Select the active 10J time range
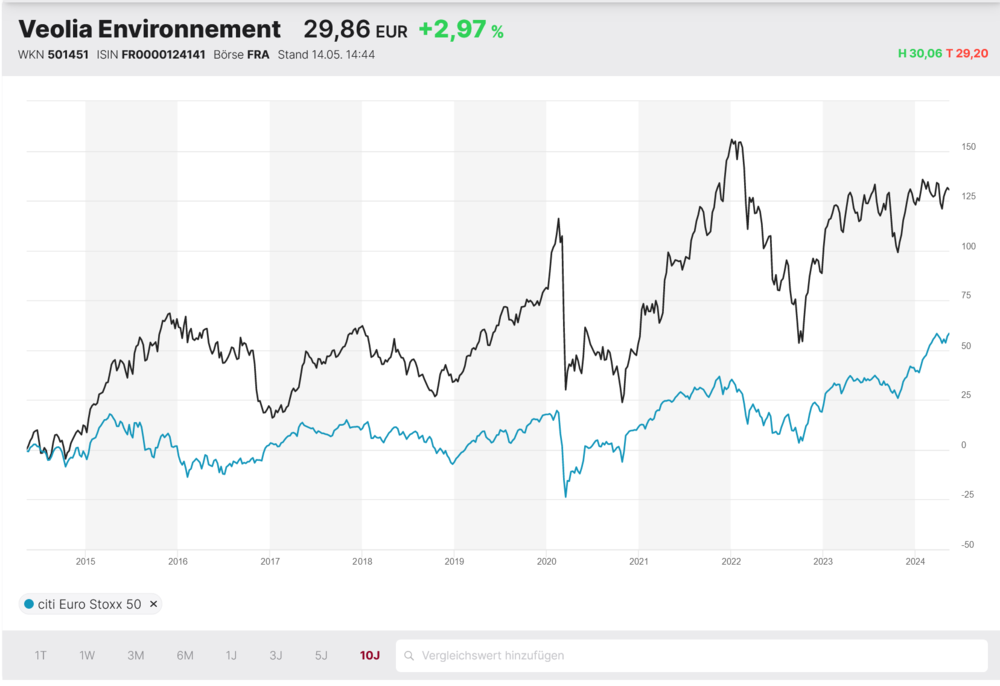 (x=369, y=655)
